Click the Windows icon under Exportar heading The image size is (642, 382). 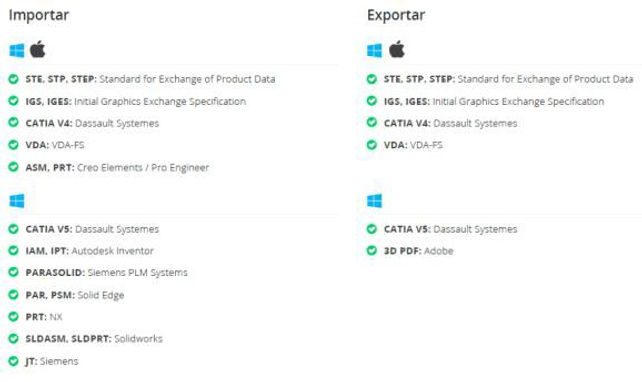[375, 51]
